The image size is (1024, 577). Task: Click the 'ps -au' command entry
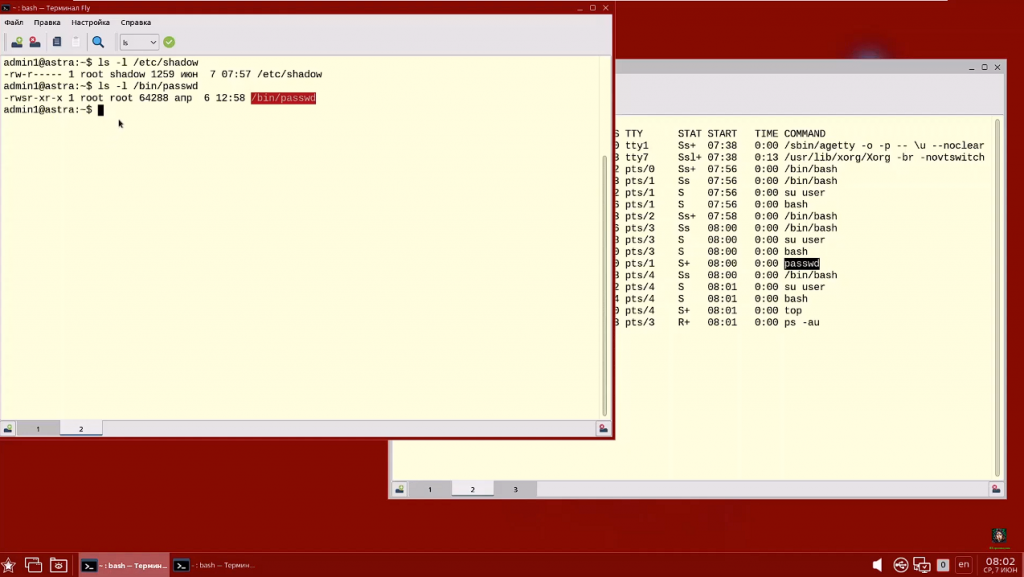(801, 322)
